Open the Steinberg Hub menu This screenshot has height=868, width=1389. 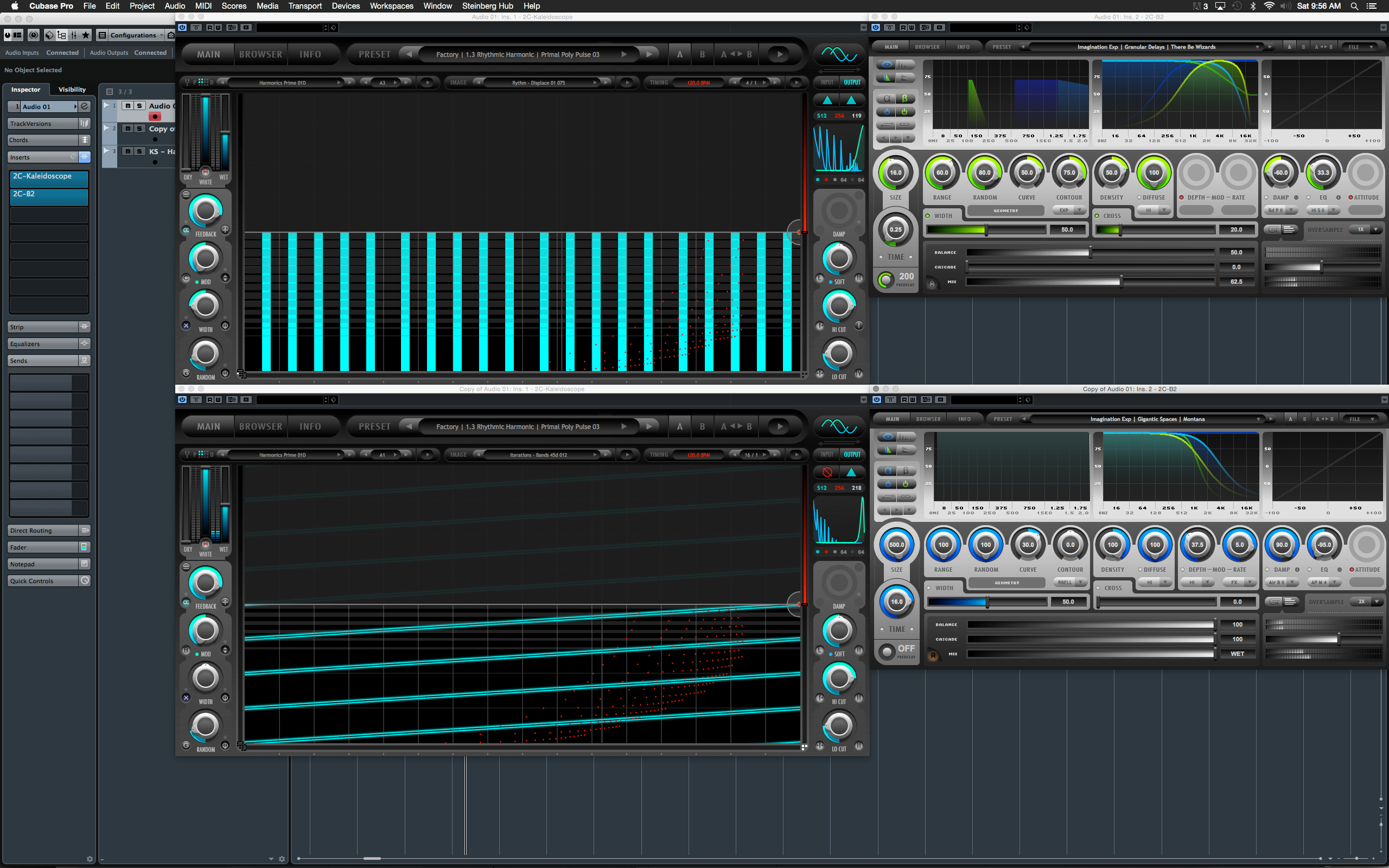(487, 6)
